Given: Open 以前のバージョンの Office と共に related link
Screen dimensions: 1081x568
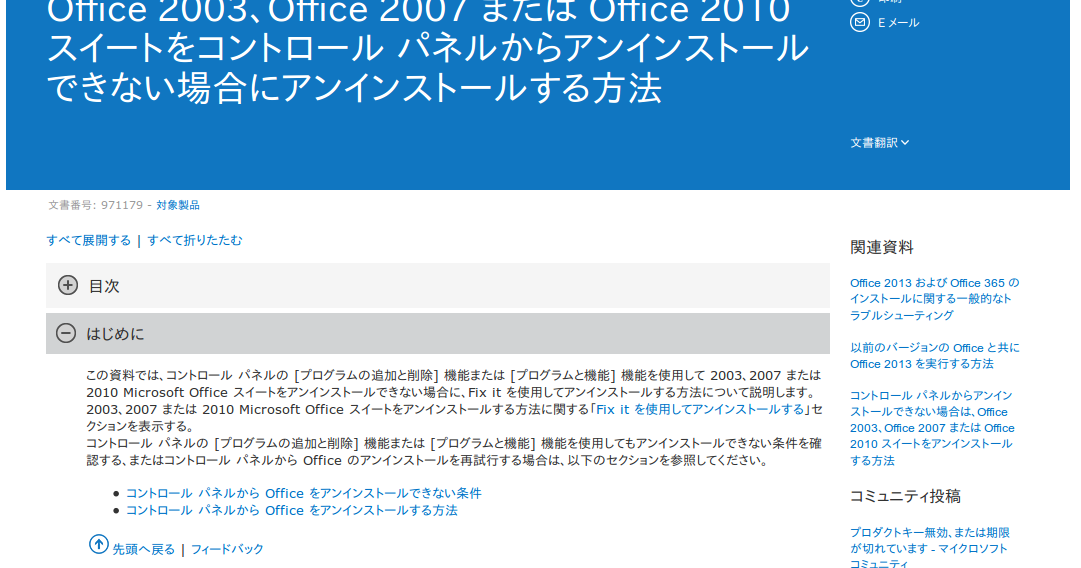Looking at the screenshot, I should (x=934, y=356).
